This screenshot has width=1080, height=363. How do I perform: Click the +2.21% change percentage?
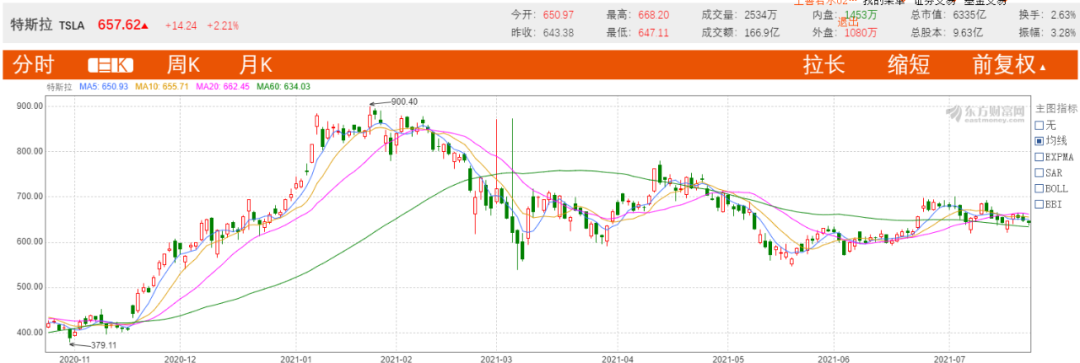pyautogui.click(x=222, y=26)
